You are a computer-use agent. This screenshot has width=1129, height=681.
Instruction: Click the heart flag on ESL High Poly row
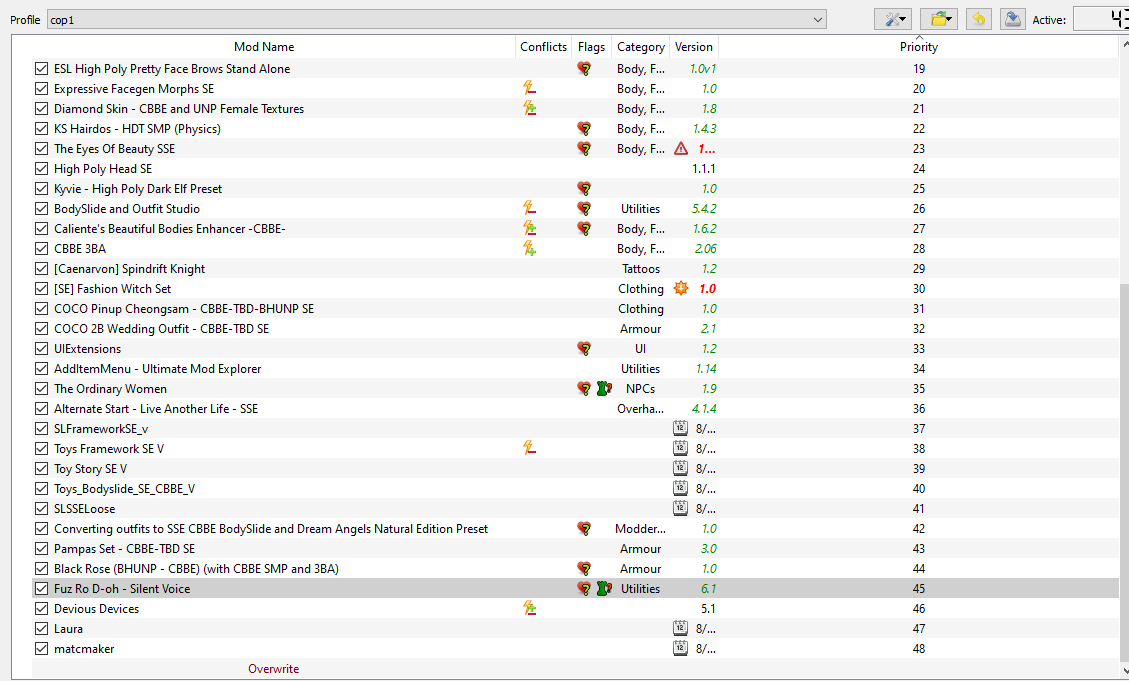click(584, 69)
